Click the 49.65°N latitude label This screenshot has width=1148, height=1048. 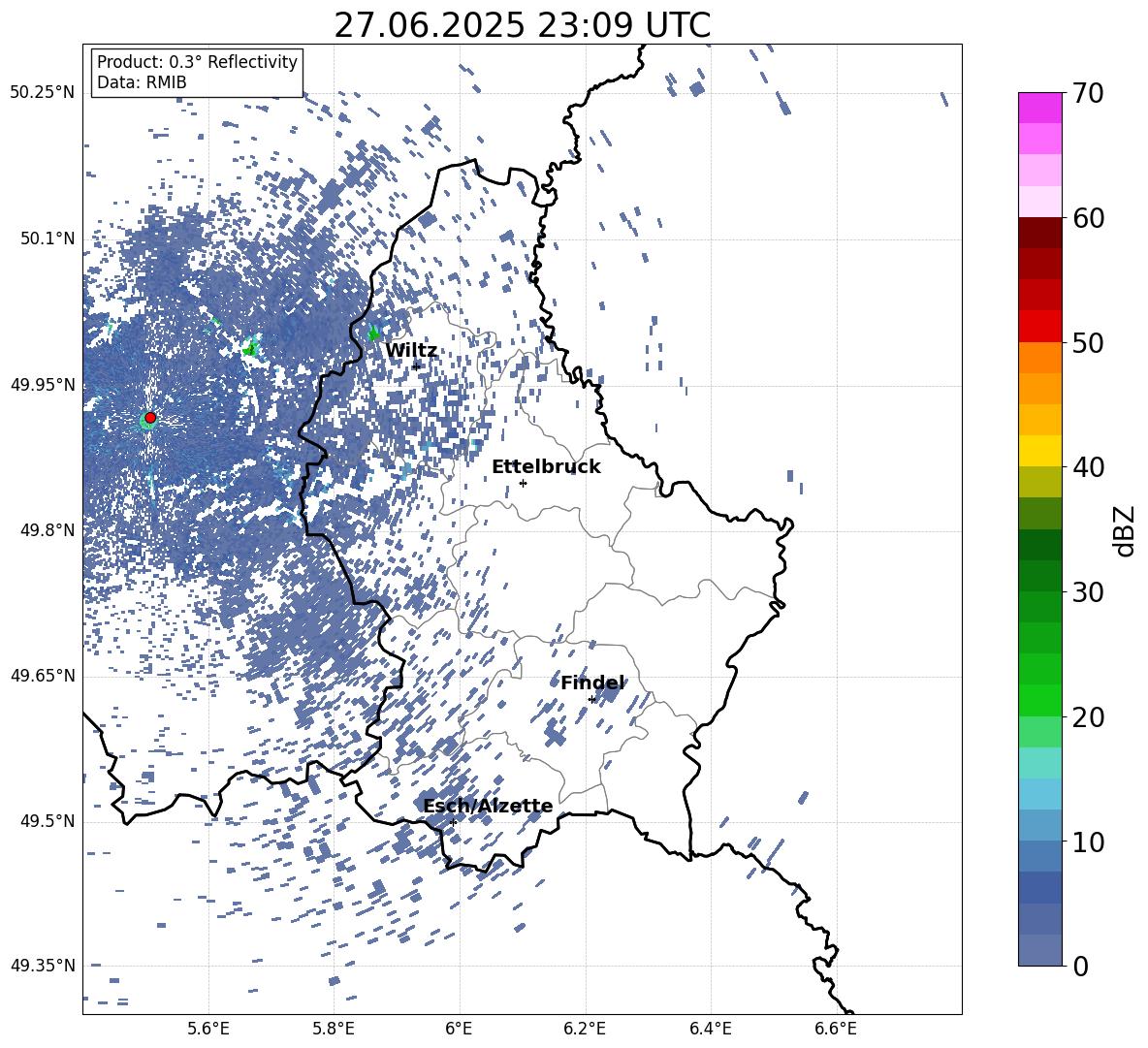click(x=43, y=676)
